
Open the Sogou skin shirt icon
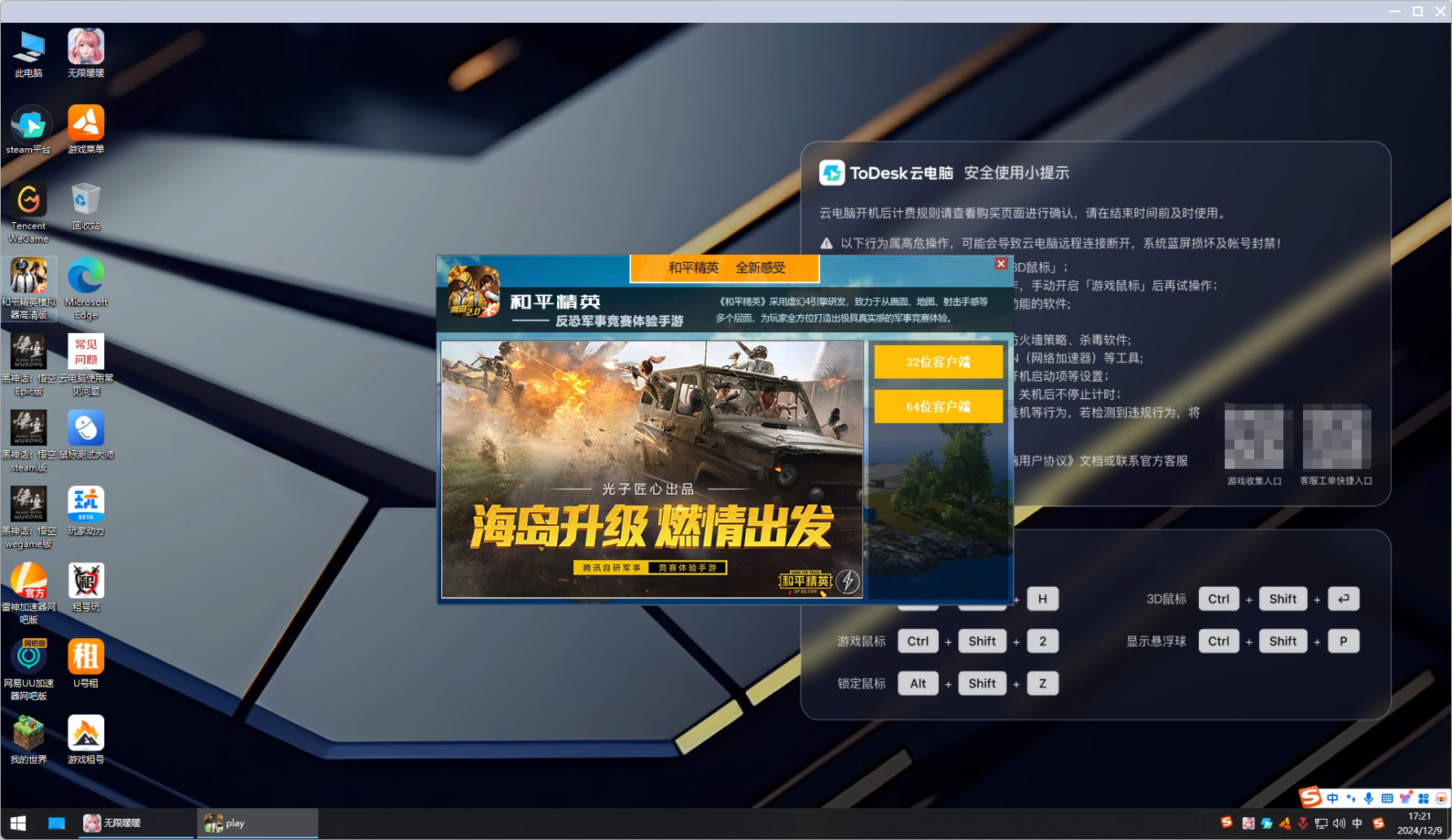(1406, 798)
